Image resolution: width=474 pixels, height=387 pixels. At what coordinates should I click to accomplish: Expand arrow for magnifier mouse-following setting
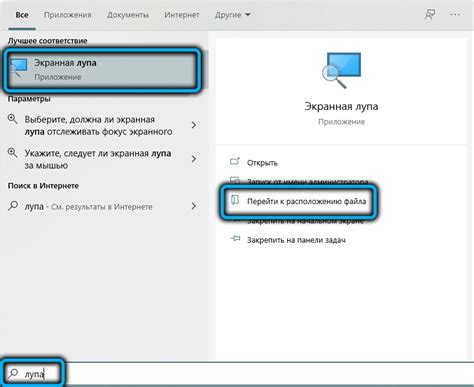click(x=194, y=159)
